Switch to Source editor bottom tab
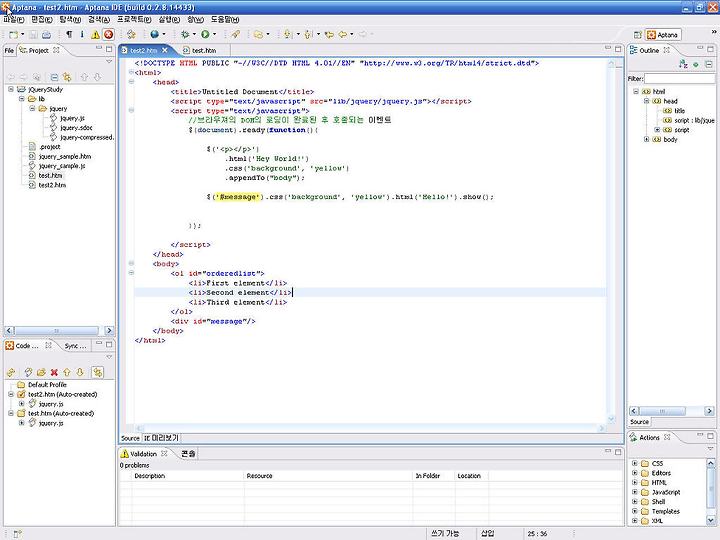The image size is (720, 540). (130, 439)
